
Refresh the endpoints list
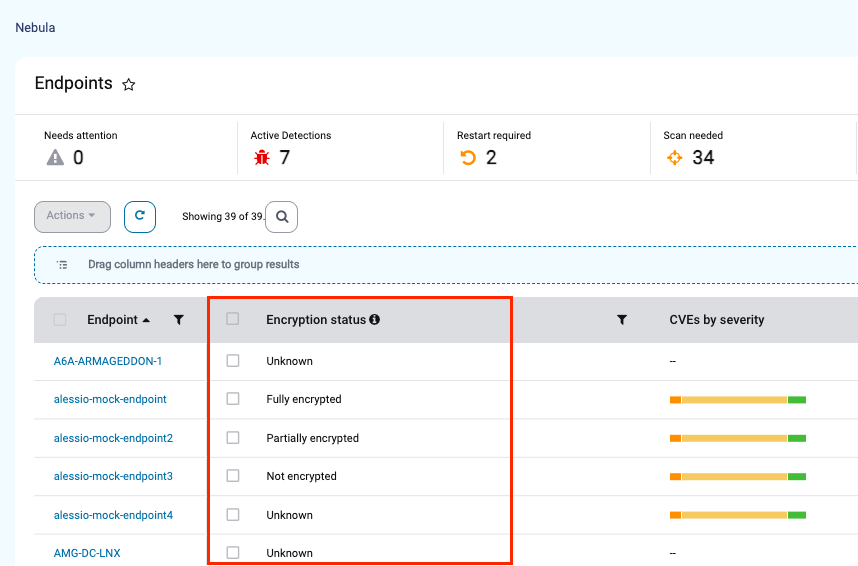pyautogui.click(x=140, y=217)
